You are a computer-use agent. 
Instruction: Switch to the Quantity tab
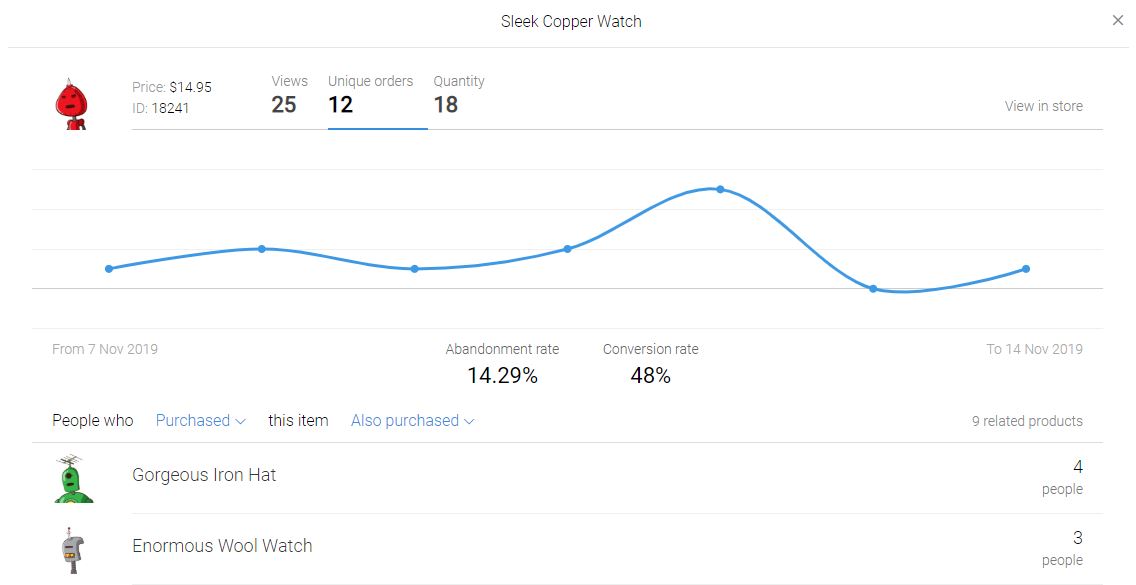459,95
